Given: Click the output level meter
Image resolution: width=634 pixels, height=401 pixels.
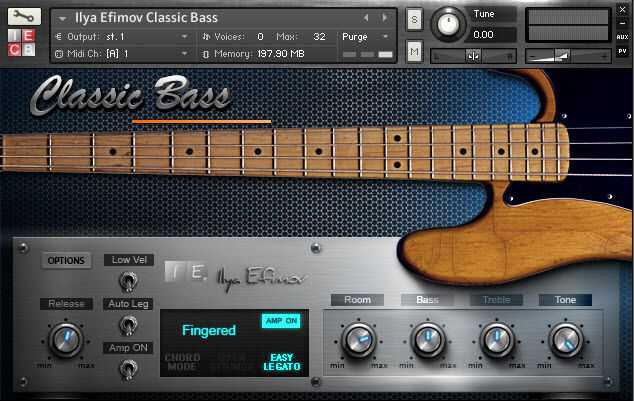Looking at the screenshot, I should [x=568, y=25].
